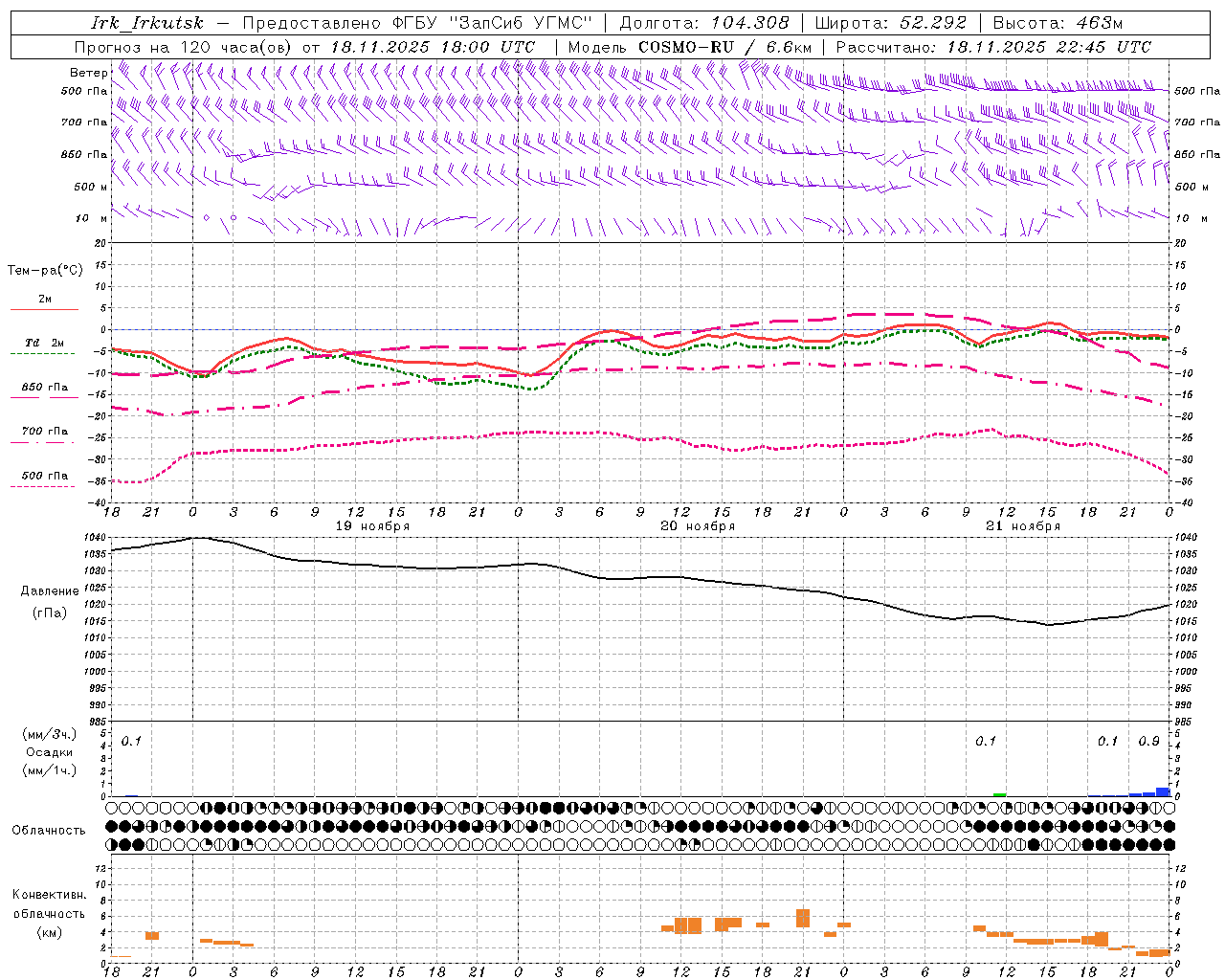Click the Irk_Irkutsk station title
1225x980 pixels.
click(x=147, y=23)
